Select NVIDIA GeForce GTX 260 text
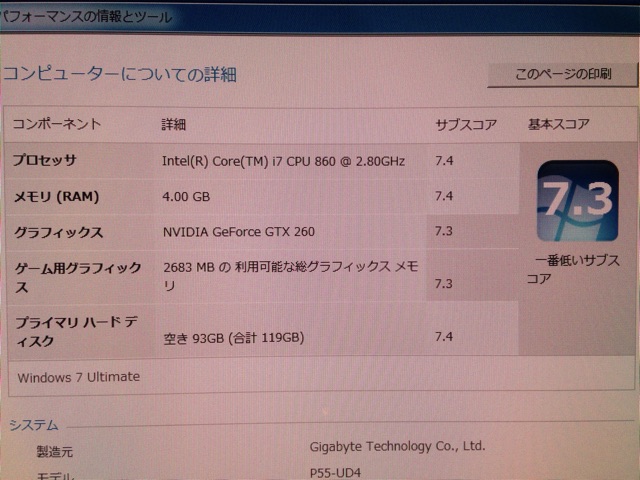Viewport: 640px width, 480px height. [x=239, y=232]
